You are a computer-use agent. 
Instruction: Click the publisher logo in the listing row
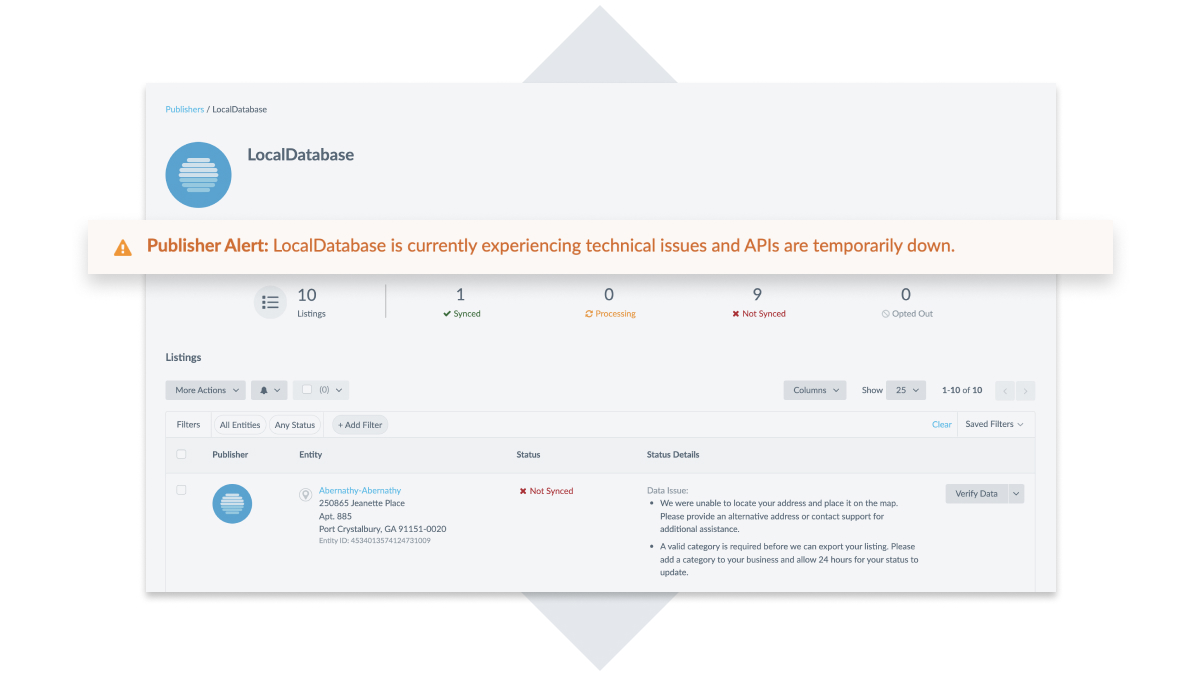tap(232, 503)
